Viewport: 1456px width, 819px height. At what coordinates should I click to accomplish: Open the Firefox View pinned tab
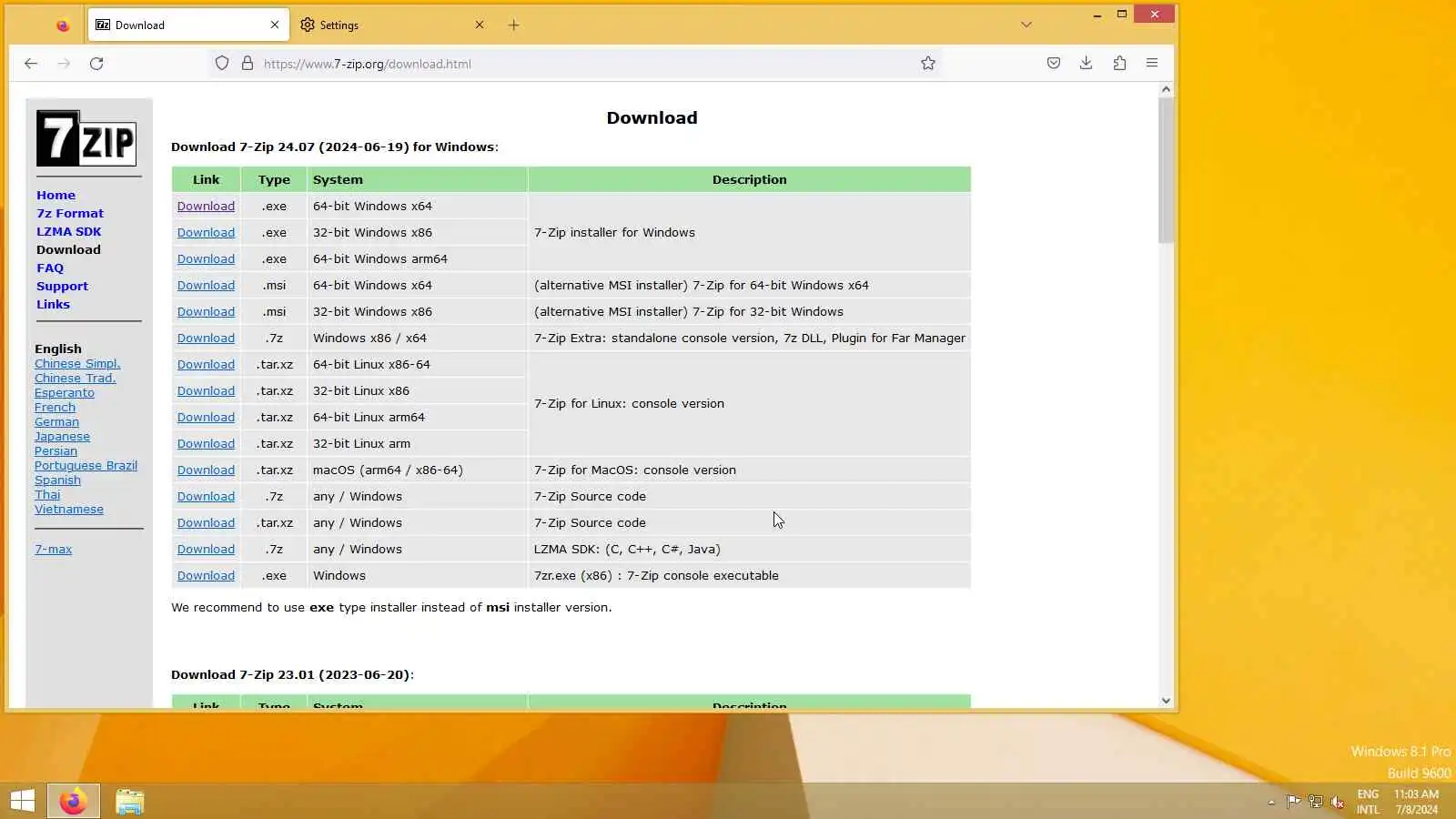(62, 25)
